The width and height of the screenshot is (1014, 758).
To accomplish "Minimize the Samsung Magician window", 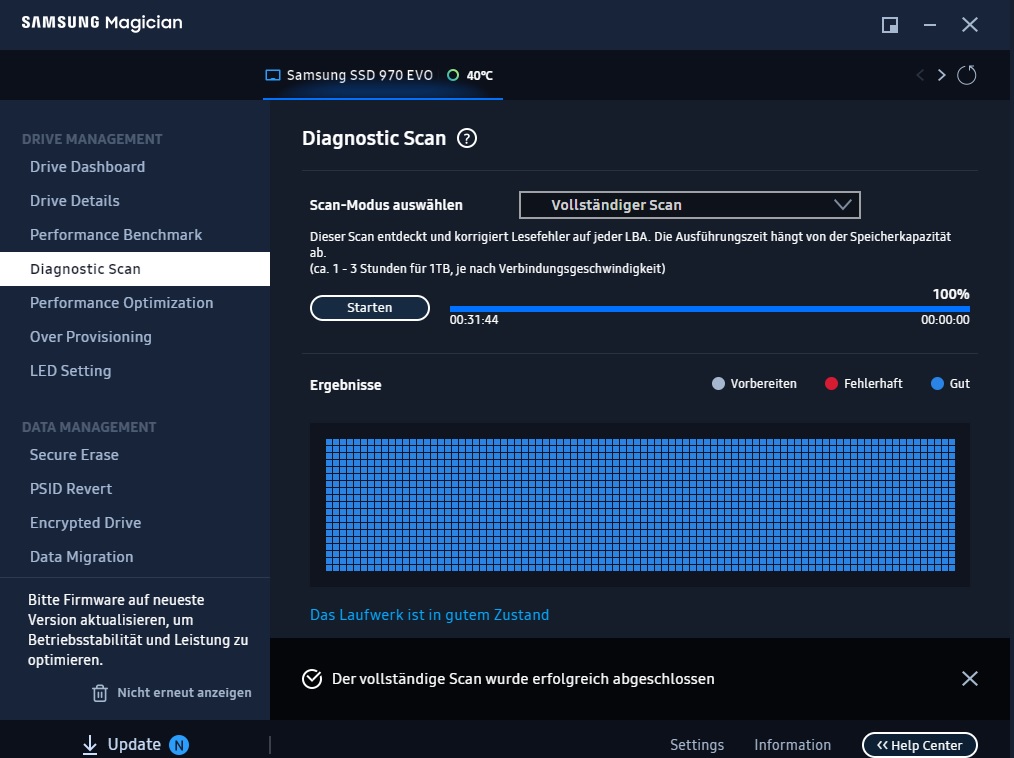I will (x=930, y=25).
